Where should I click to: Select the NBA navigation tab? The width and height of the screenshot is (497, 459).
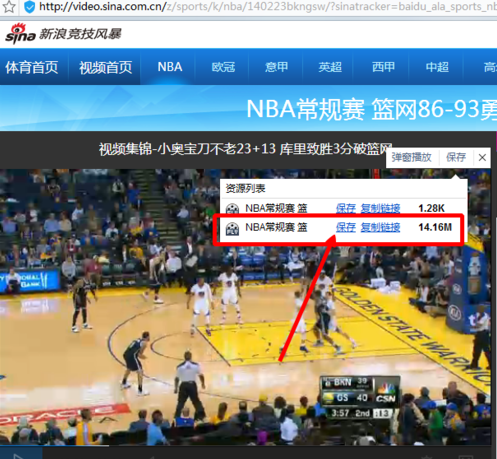click(x=170, y=67)
